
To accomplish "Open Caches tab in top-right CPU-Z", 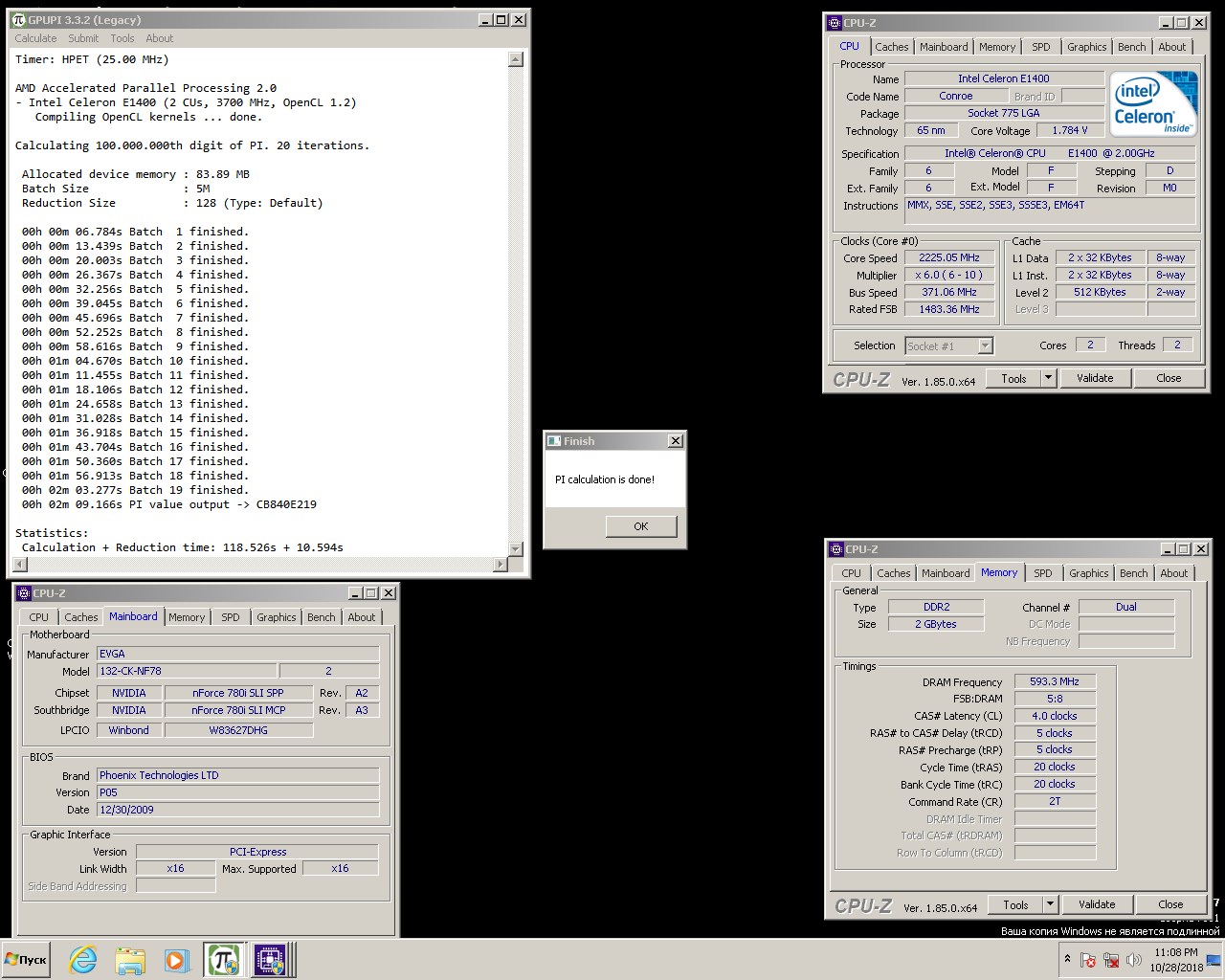I will click(x=891, y=47).
